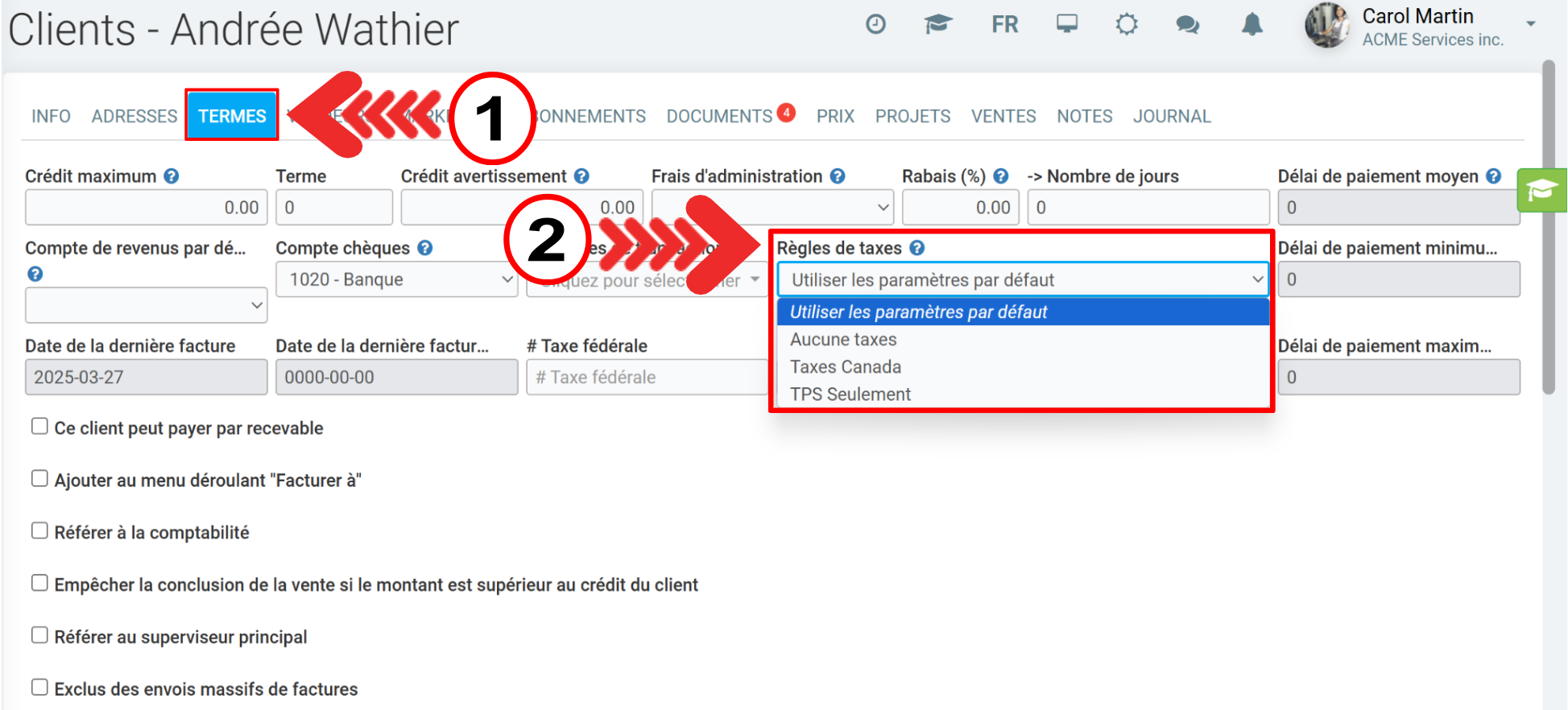Click help icon next to Règles de taxes
1568x710 pixels.
(x=916, y=248)
